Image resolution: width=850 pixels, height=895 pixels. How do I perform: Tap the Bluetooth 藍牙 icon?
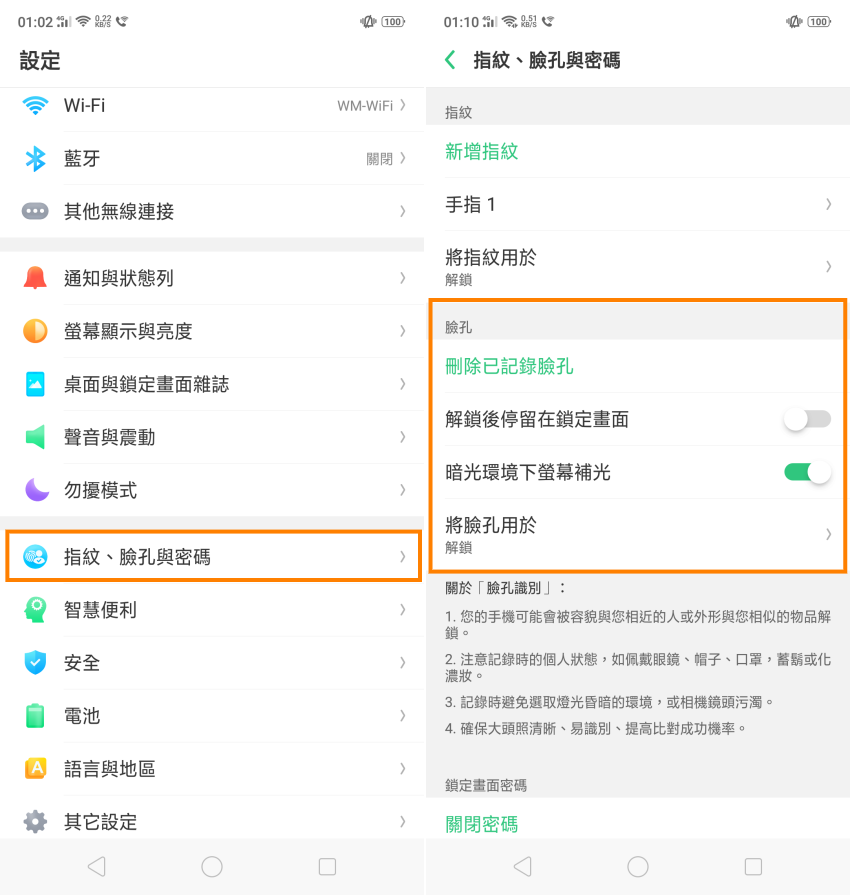[36, 158]
